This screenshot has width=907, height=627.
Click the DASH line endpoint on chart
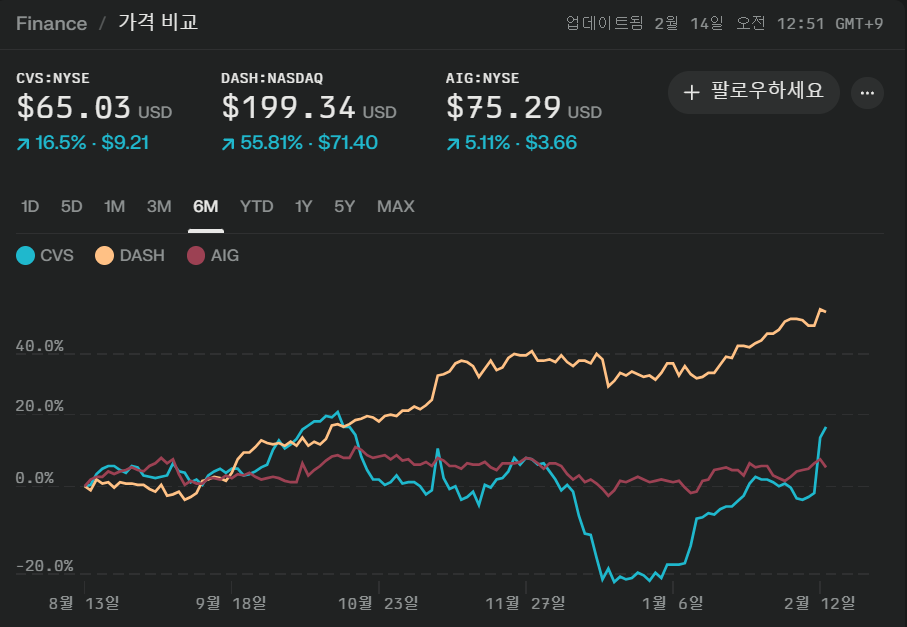pyautogui.click(x=825, y=311)
